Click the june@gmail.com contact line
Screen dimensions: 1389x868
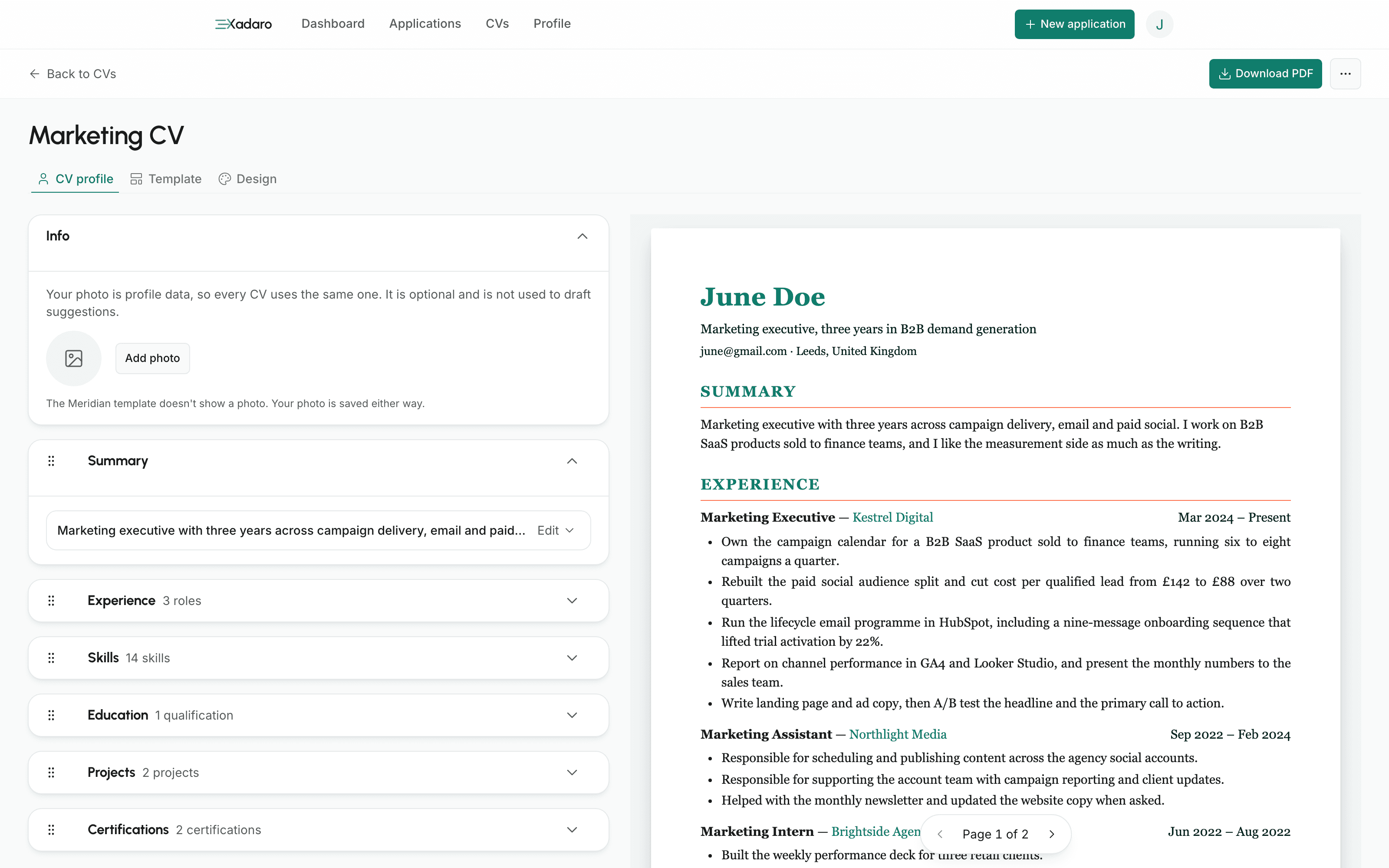click(x=808, y=351)
